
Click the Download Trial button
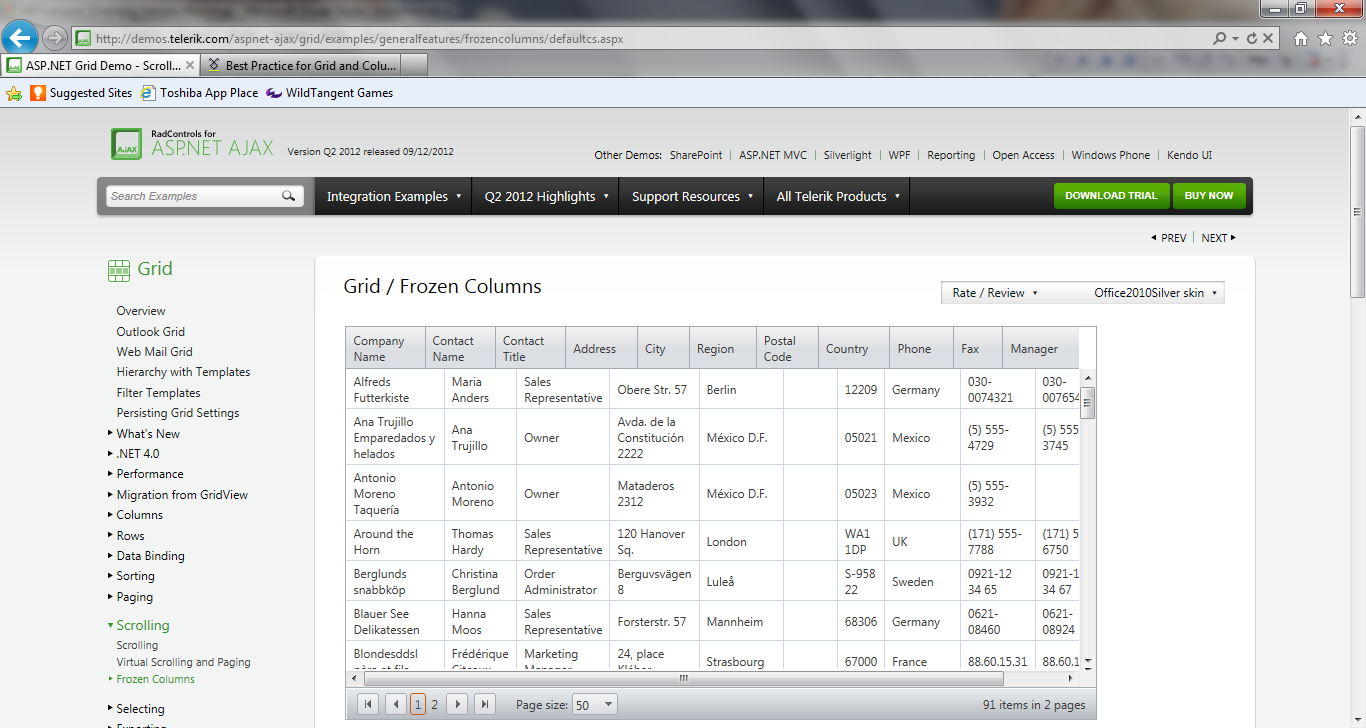click(x=1111, y=196)
